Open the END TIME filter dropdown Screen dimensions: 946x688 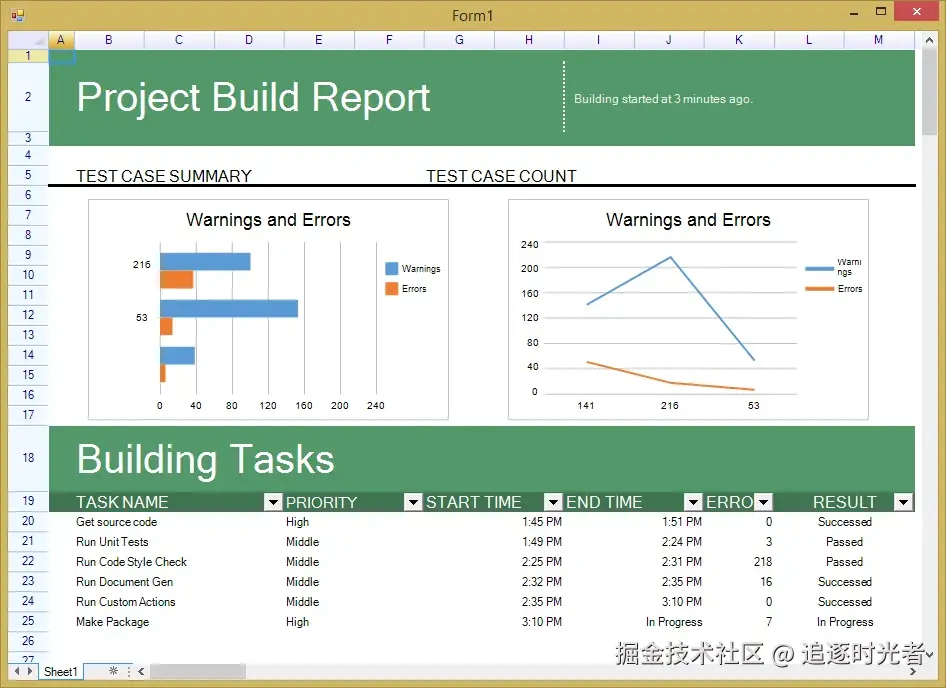[693, 502]
